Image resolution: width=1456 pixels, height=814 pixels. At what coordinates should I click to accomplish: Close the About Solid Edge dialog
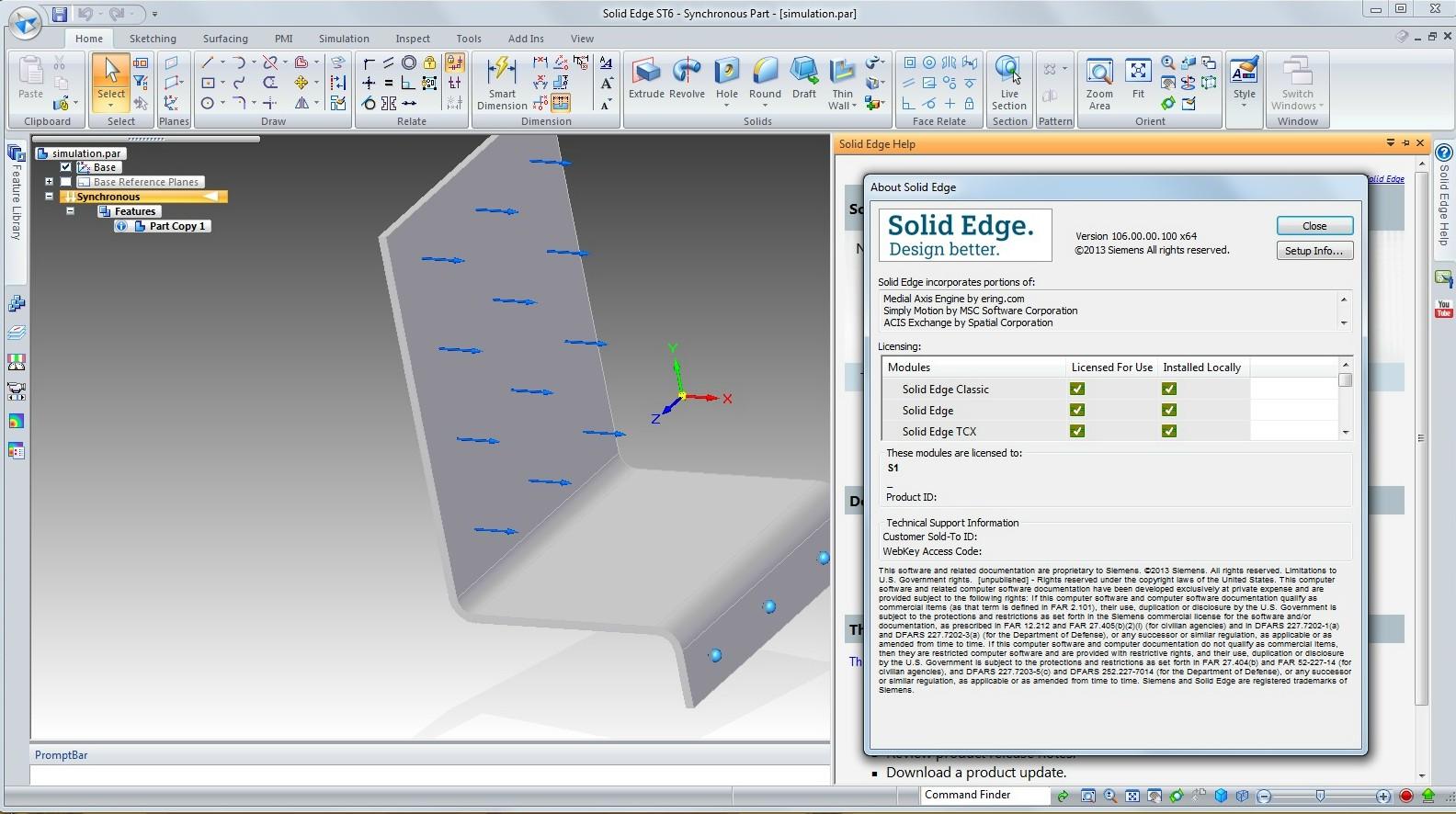pyautogui.click(x=1314, y=226)
